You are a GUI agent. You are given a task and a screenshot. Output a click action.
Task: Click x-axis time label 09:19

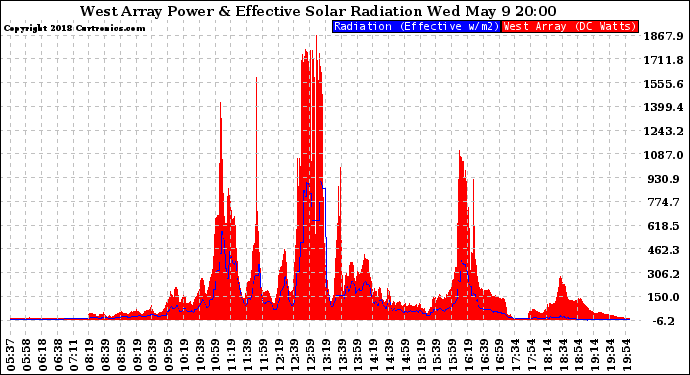137,355
